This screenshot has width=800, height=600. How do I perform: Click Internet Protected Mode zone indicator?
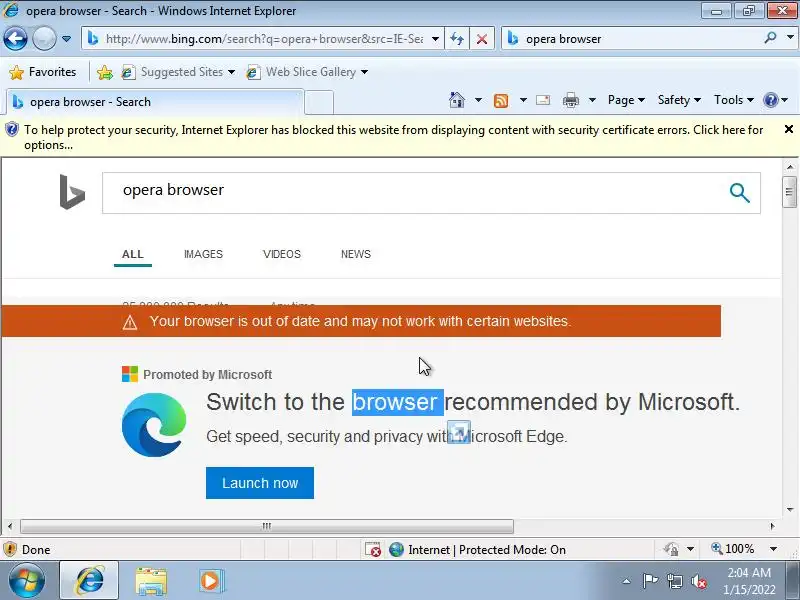477,549
